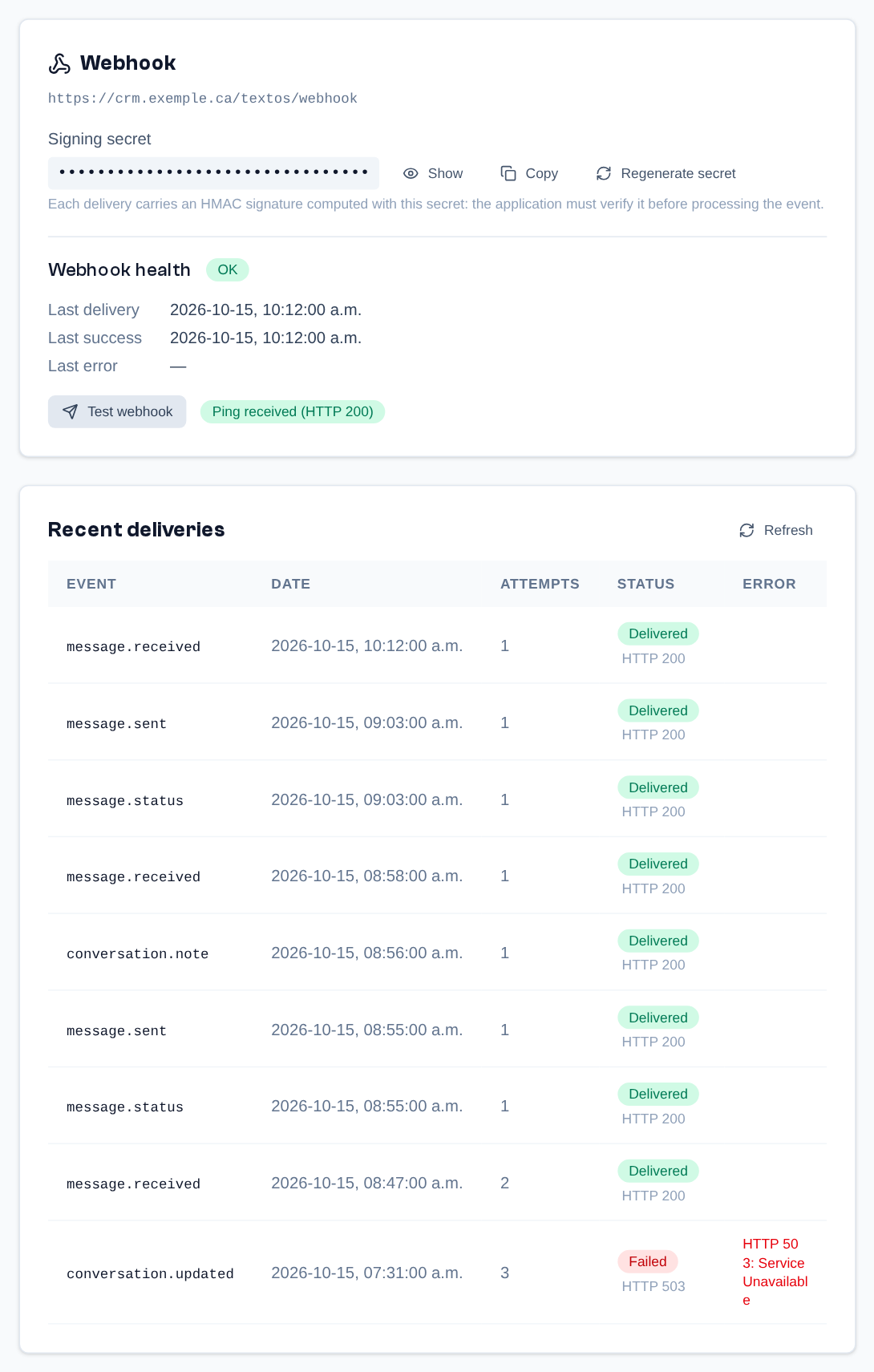Click the Ping received (HTTP 200) badge
Viewport: 874px width, 1372px height.
293,411
